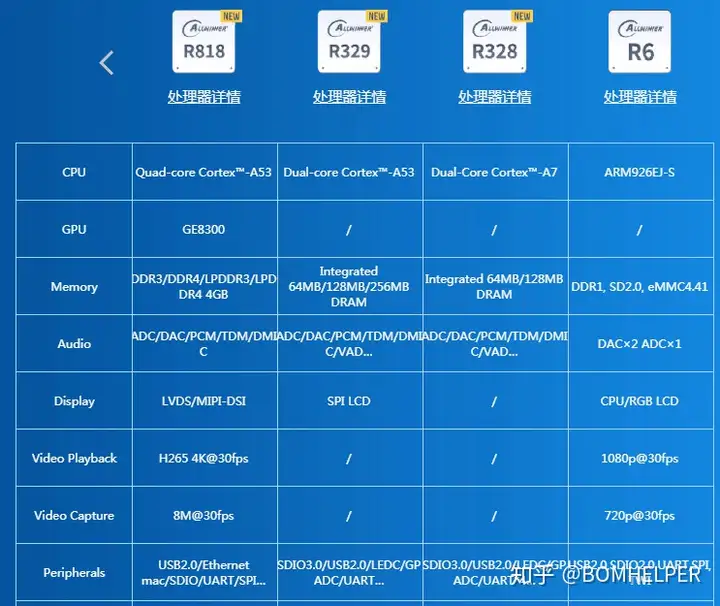Select the R818 chip icon
Screen dimensions: 720x606
[204, 42]
